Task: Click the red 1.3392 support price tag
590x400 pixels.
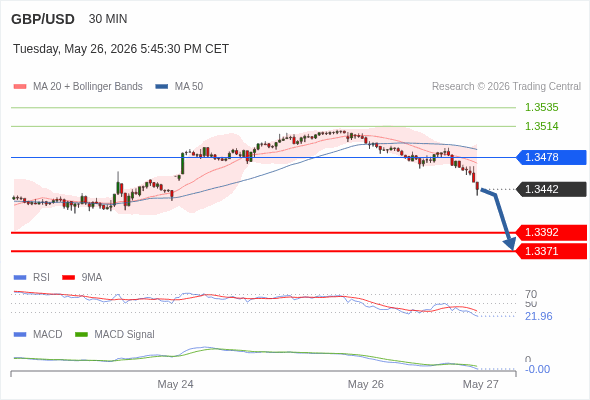Action: [552, 233]
